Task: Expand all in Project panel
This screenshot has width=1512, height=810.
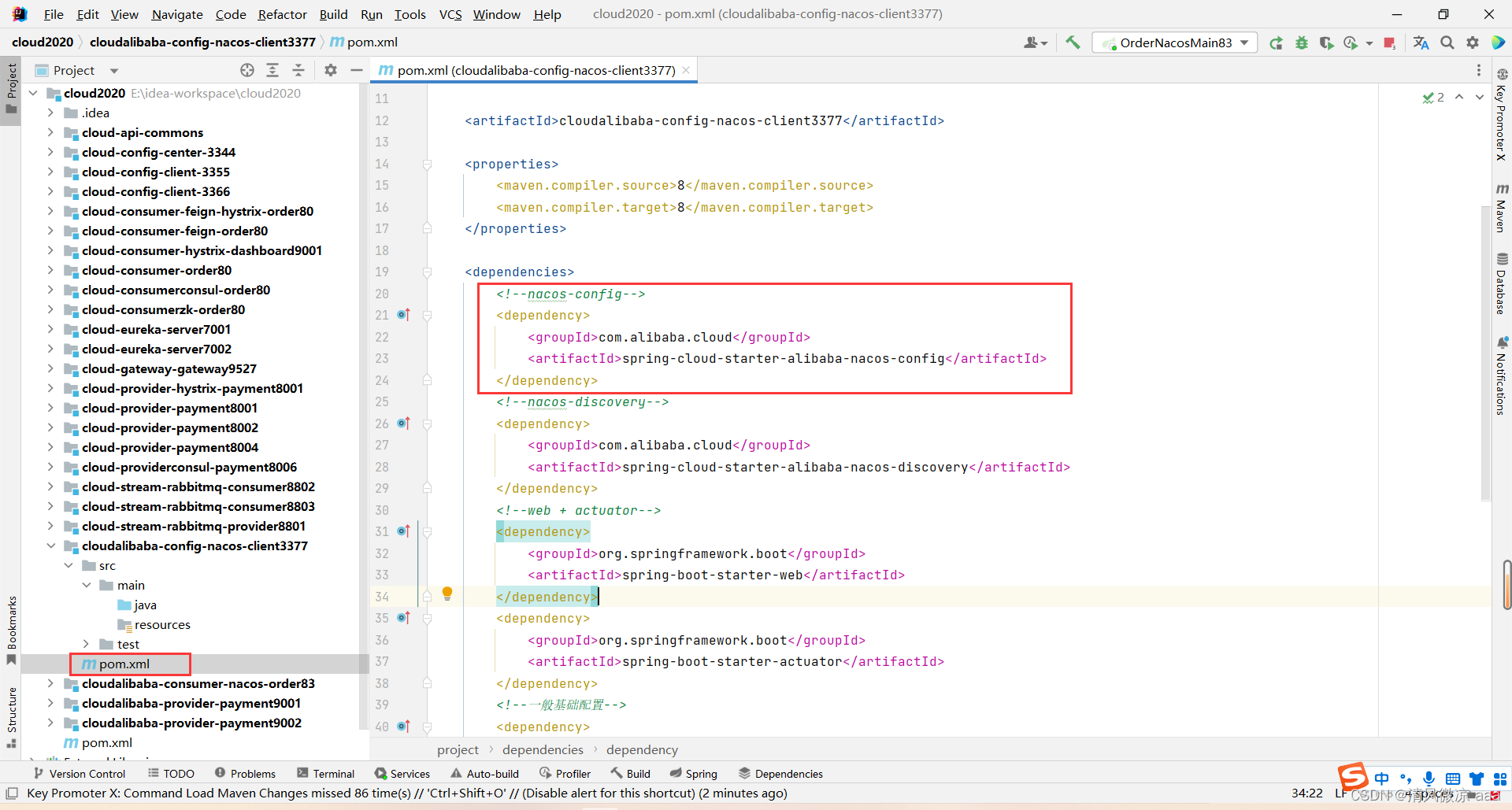Action: [272, 70]
